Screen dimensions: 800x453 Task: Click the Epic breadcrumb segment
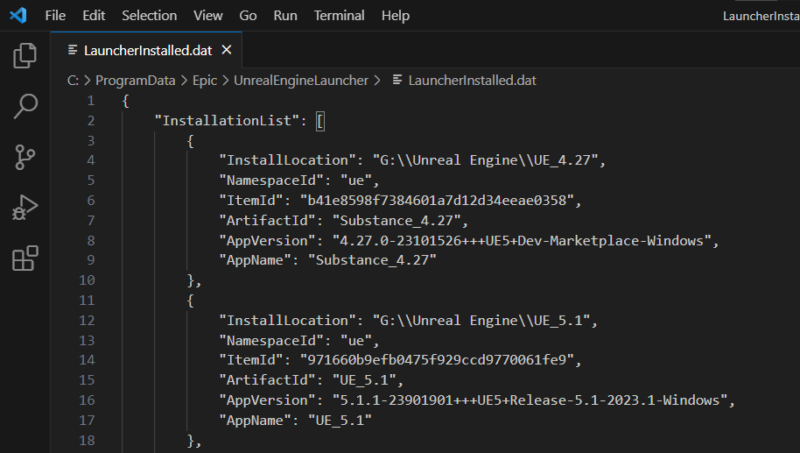(205, 81)
